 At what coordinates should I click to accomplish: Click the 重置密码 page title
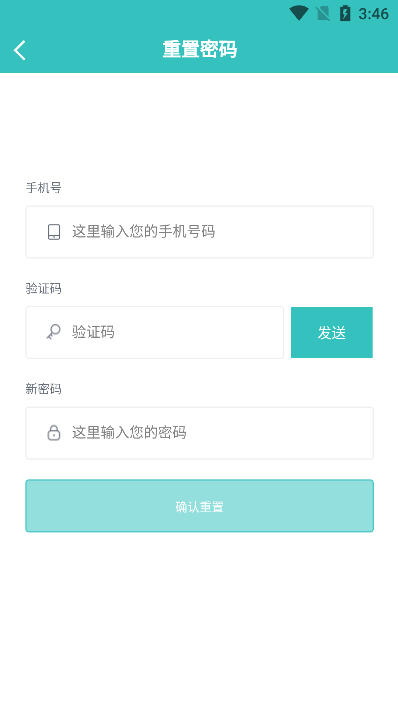pos(199,50)
